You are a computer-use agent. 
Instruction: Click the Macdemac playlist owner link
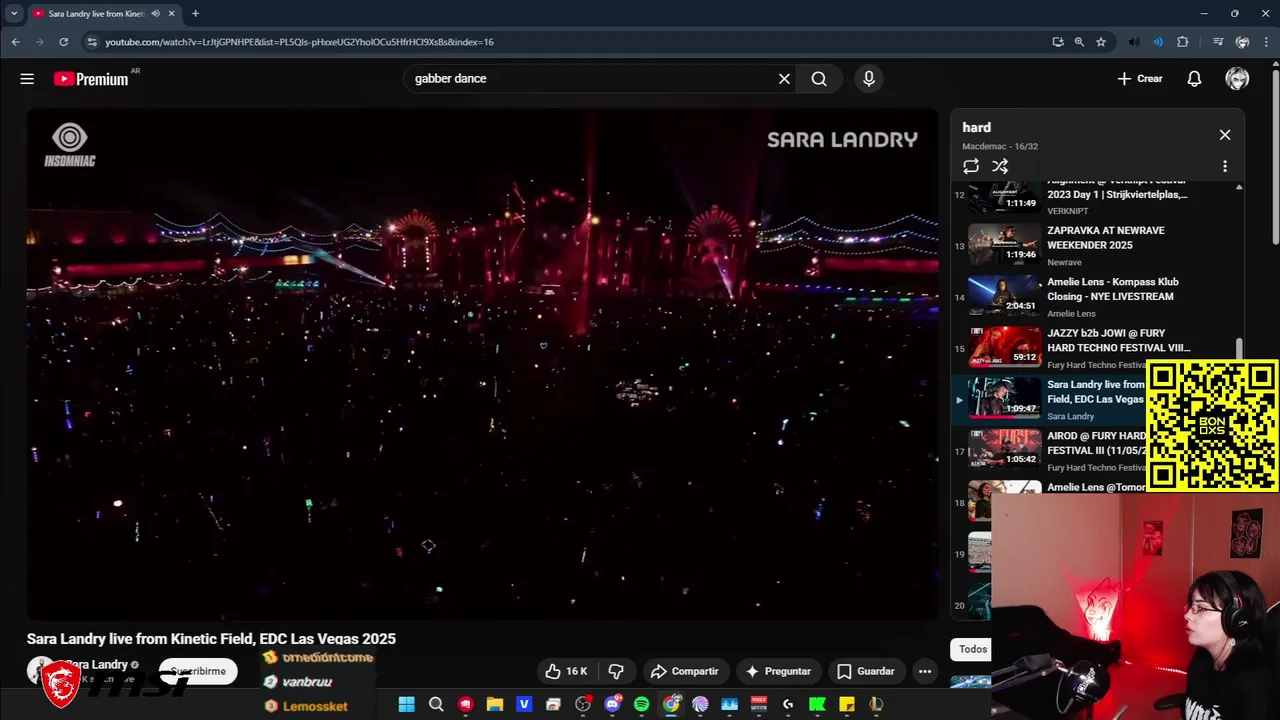point(985,146)
